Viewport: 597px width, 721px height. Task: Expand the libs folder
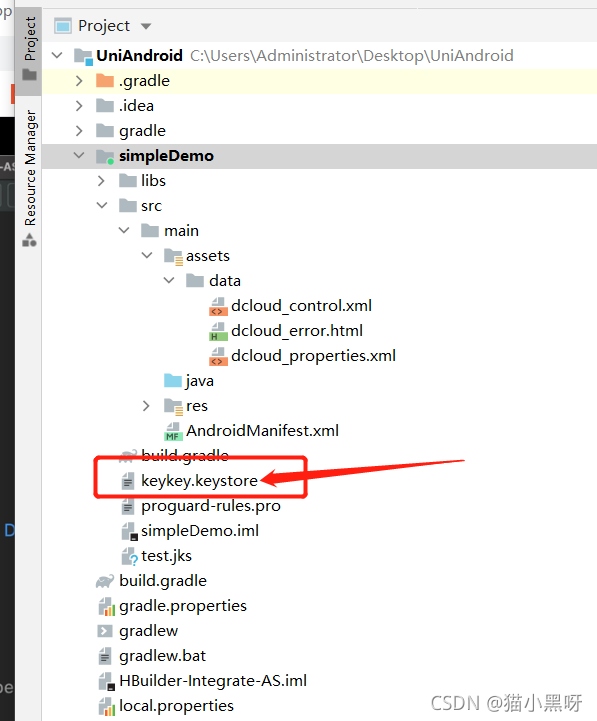click(x=102, y=181)
